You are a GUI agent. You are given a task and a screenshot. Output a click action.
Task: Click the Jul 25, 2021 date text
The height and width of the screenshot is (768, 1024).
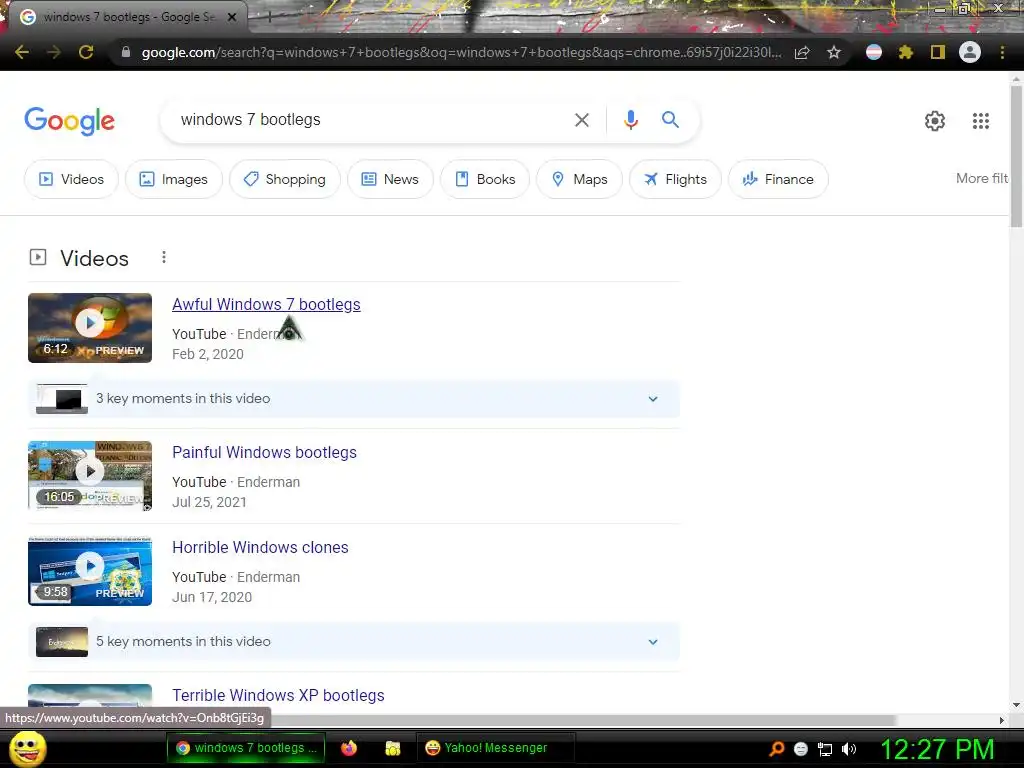pos(209,502)
